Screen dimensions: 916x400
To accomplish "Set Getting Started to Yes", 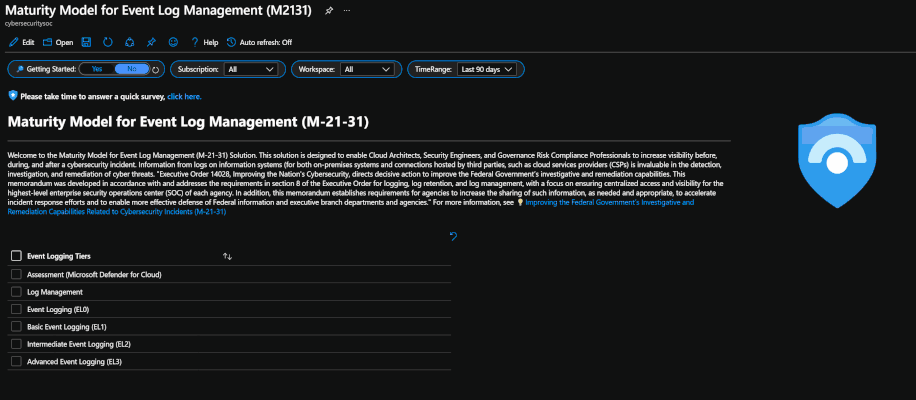I will coord(97,69).
